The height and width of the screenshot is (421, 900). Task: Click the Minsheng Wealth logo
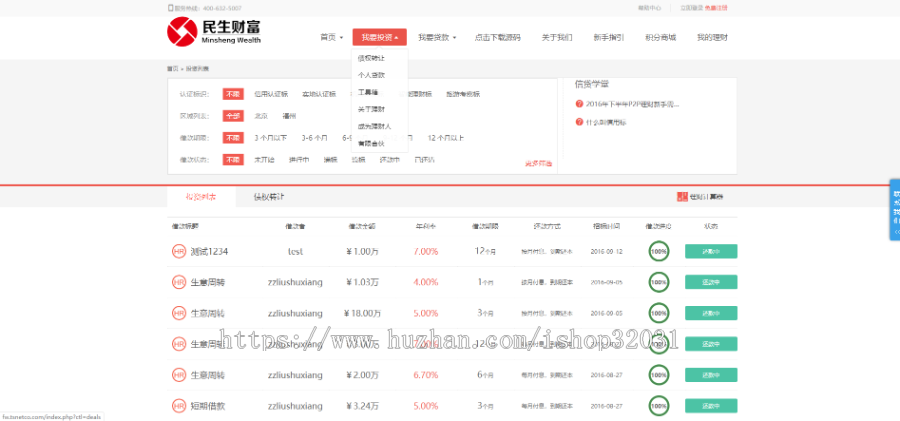[x=214, y=32]
